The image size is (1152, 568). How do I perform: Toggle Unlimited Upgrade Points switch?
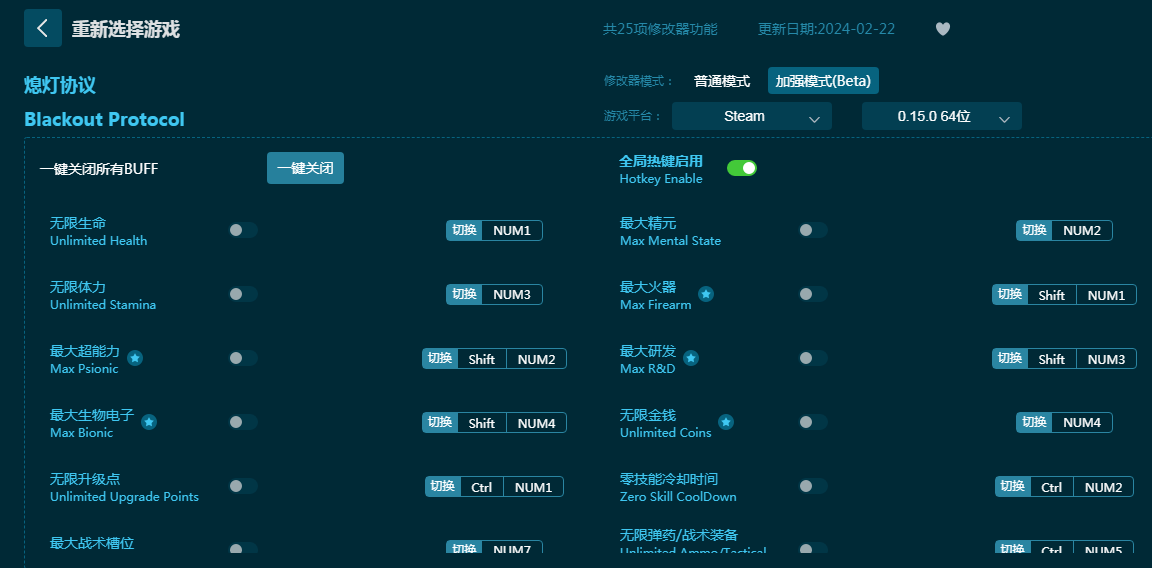(x=242, y=486)
